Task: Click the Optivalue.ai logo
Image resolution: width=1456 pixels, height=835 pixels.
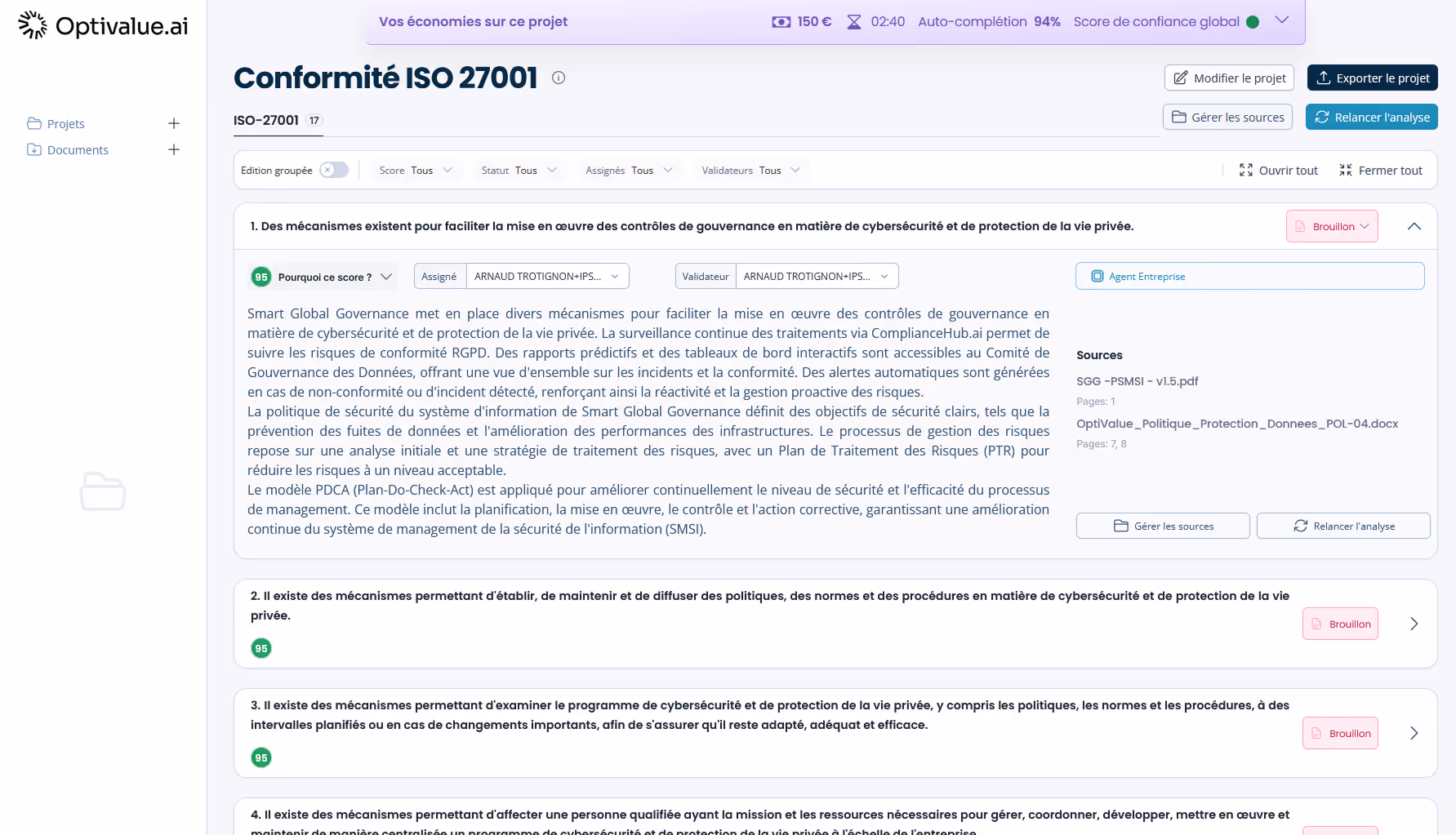Action: (103, 25)
